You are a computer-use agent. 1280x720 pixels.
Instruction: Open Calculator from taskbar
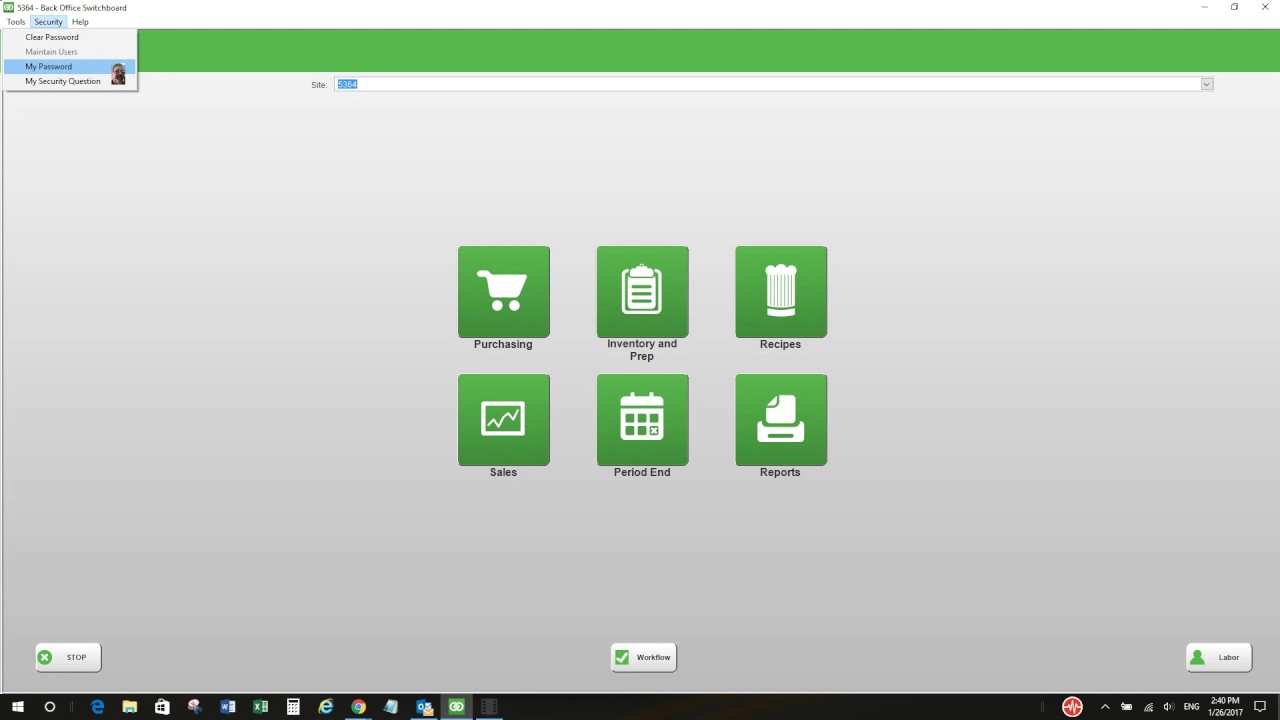tap(293, 707)
